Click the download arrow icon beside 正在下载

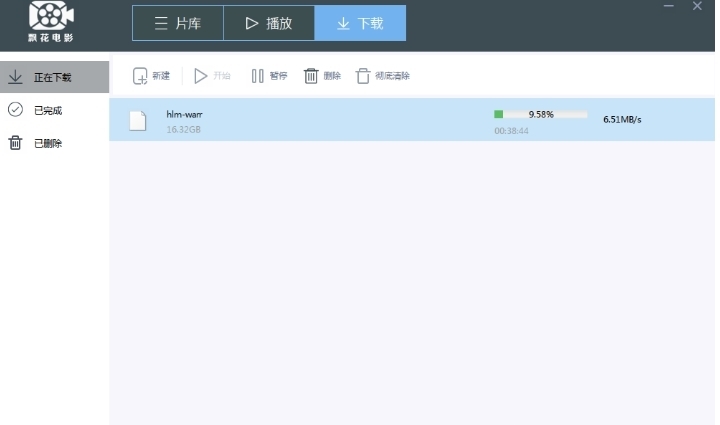(x=15, y=77)
